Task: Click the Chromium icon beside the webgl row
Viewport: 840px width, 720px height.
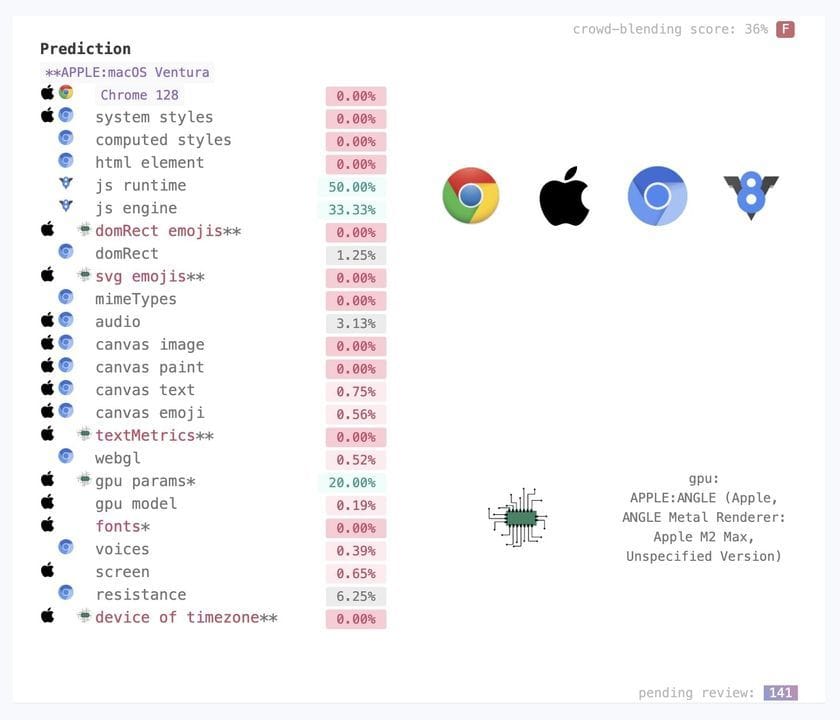Action: pyautogui.click(x=66, y=457)
